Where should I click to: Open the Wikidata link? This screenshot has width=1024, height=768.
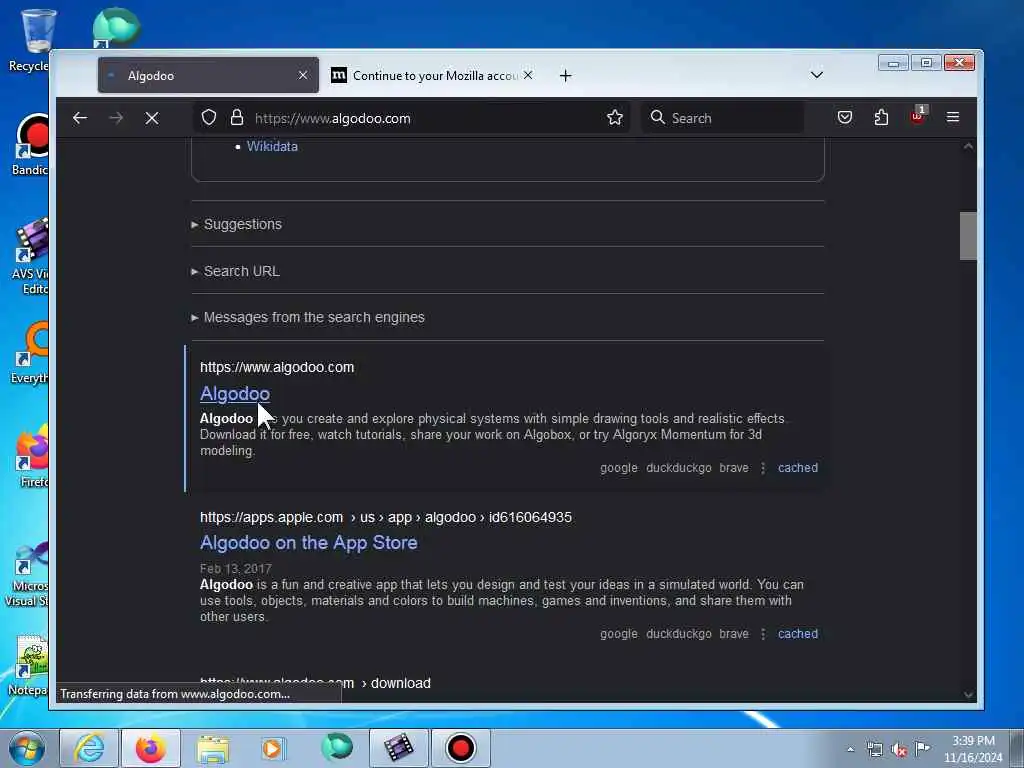(272, 146)
